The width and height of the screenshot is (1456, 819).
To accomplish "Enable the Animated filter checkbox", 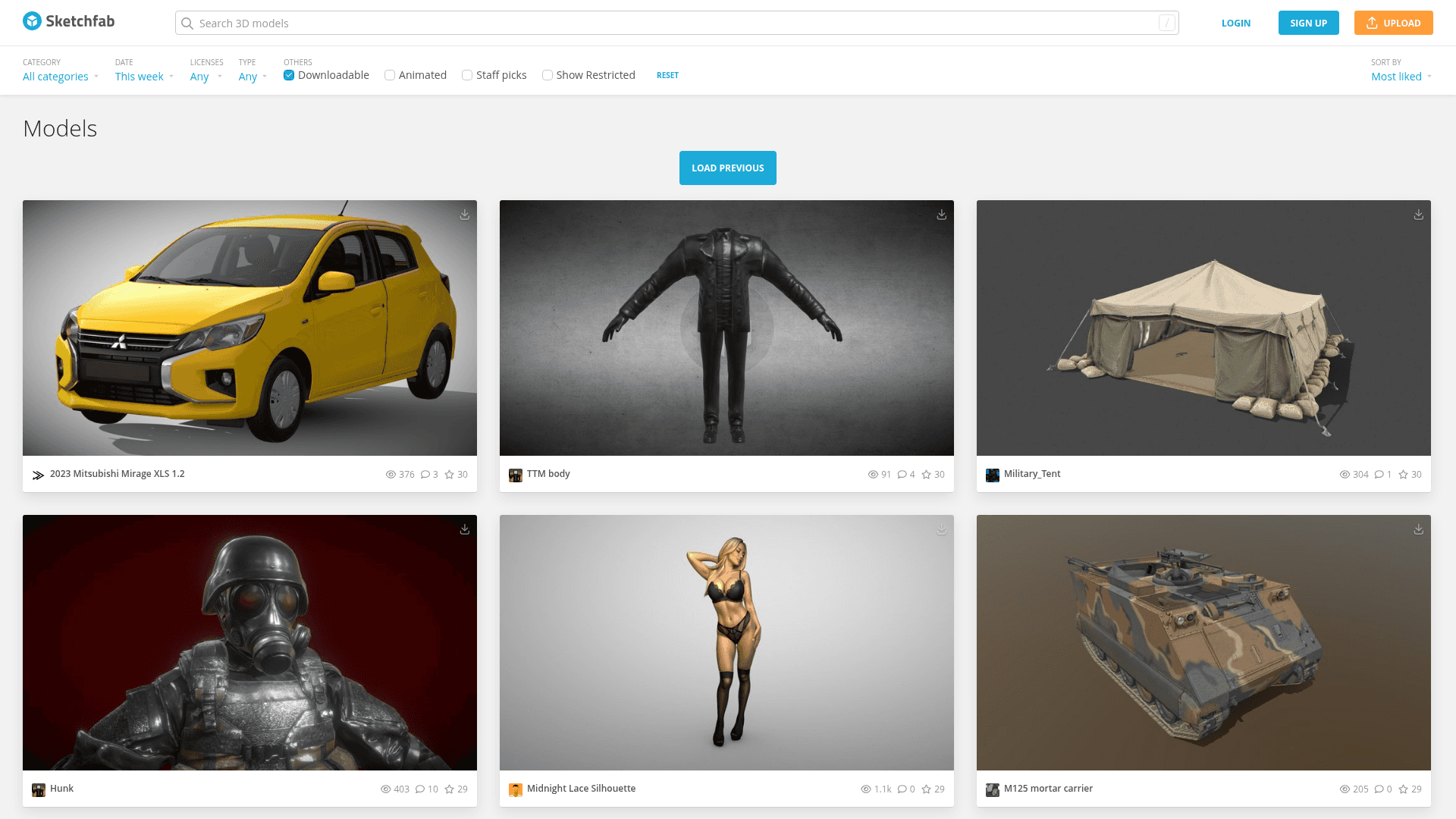I will pyautogui.click(x=390, y=75).
